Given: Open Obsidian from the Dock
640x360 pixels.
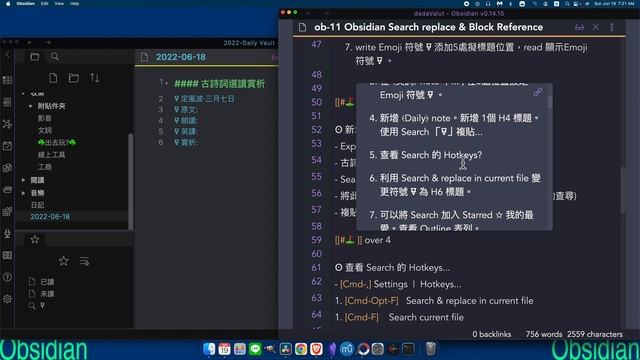Looking at the screenshot, I should 332,349.
